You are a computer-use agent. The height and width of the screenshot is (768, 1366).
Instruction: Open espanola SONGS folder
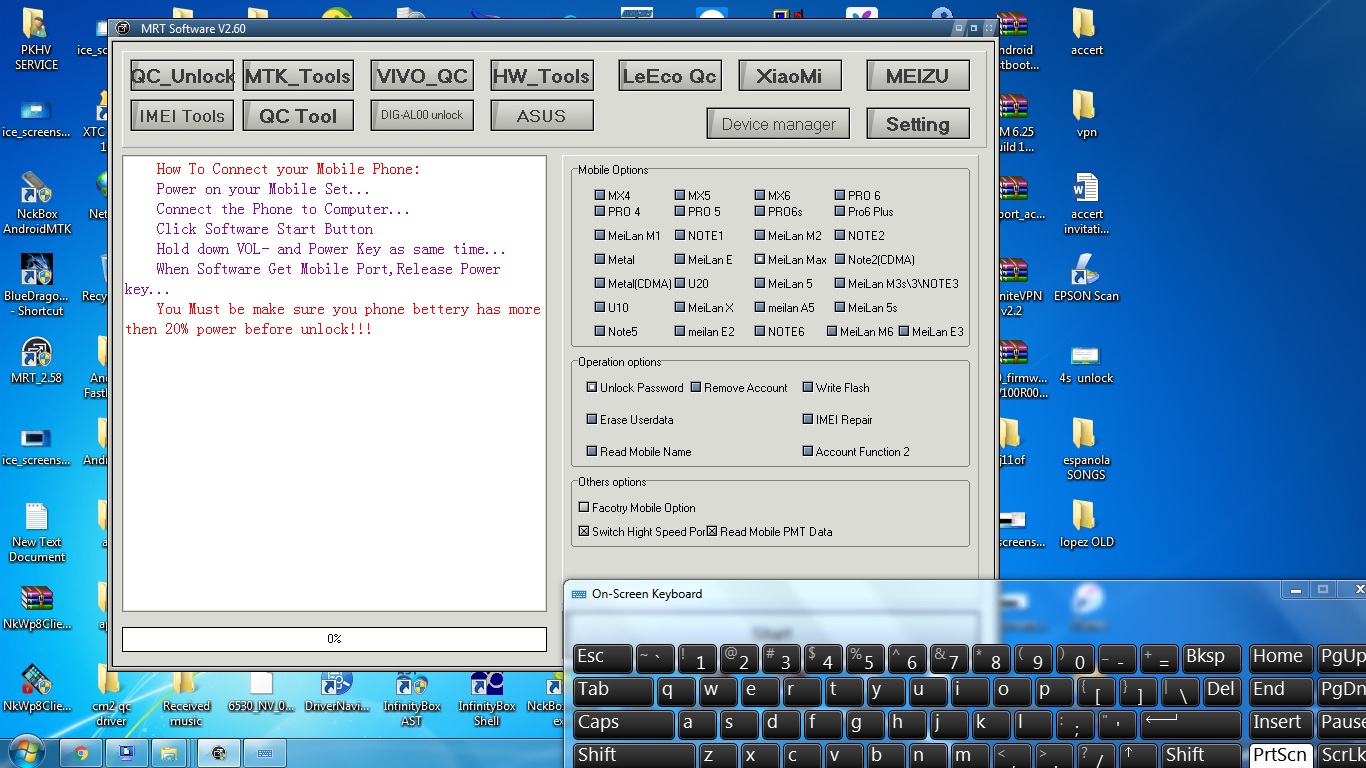pos(1086,450)
